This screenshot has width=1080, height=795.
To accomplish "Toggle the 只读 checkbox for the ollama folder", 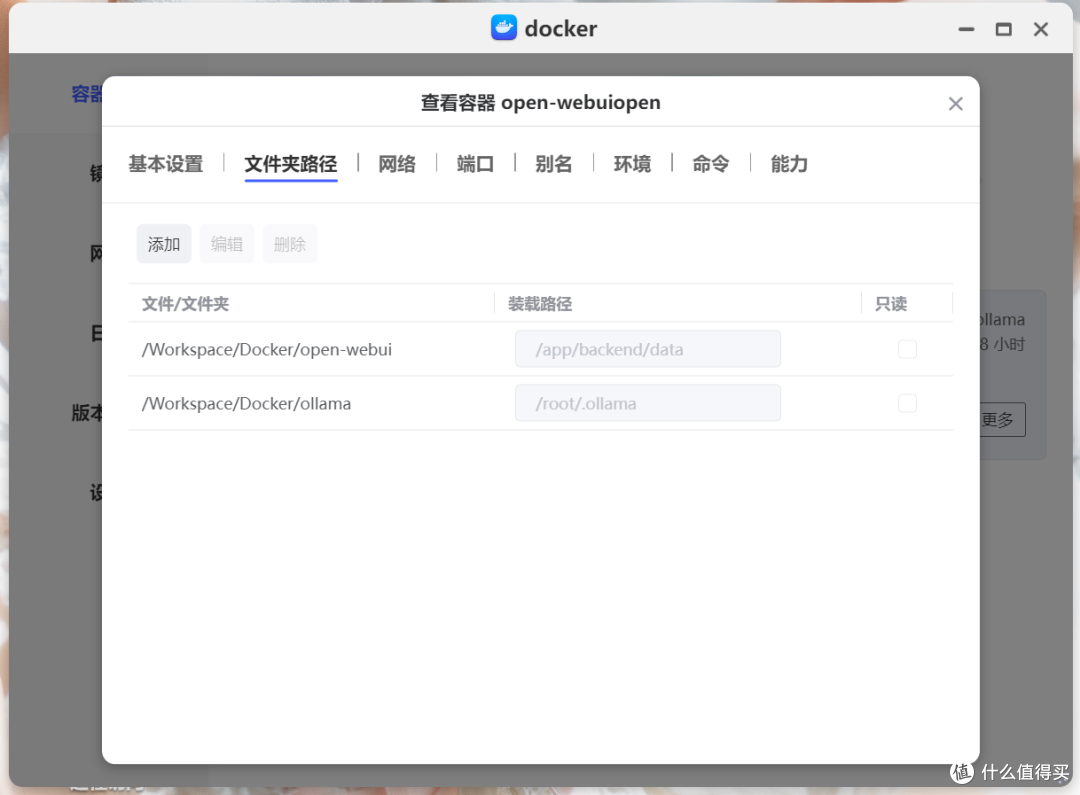I will click(907, 403).
